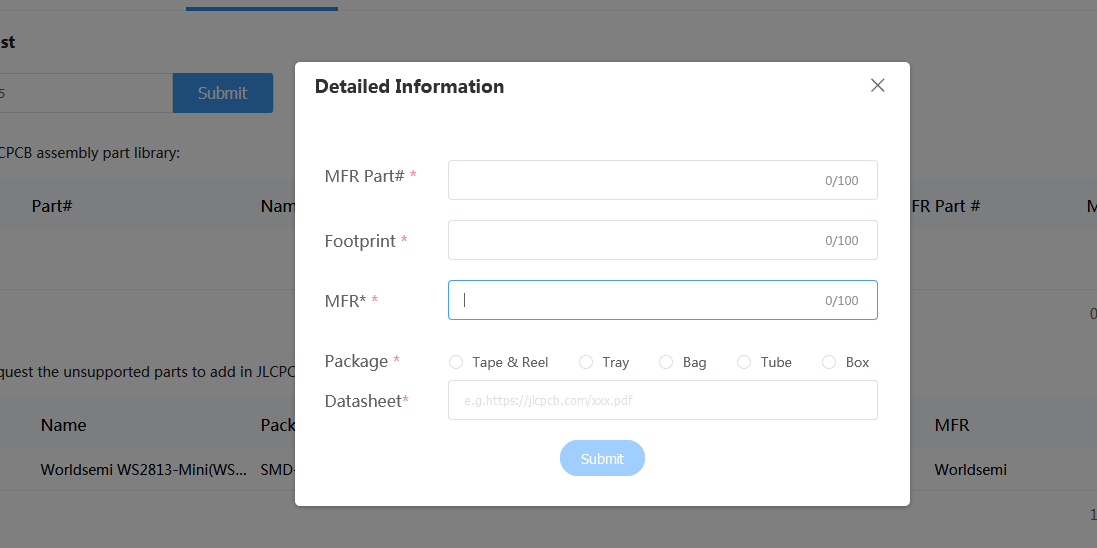This screenshot has width=1097, height=548.
Task: Select the Box package option
Action: 829,362
